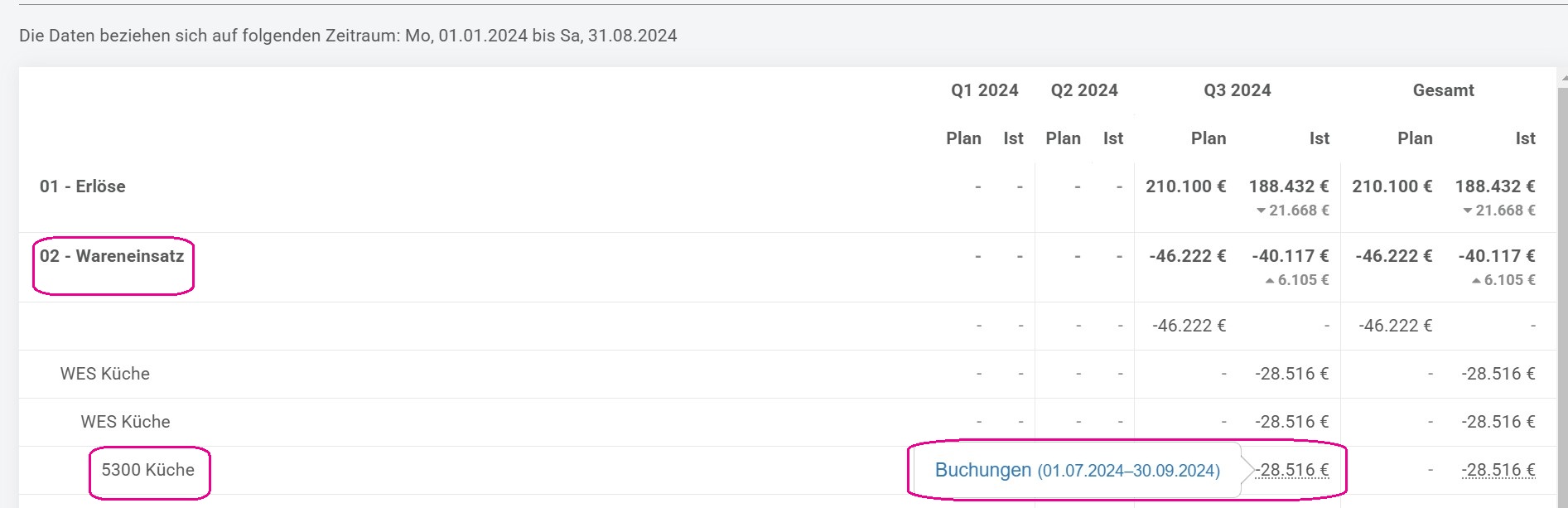Click the Q2 2024 column header
The width and height of the screenshot is (1568, 508).
click(1084, 90)
